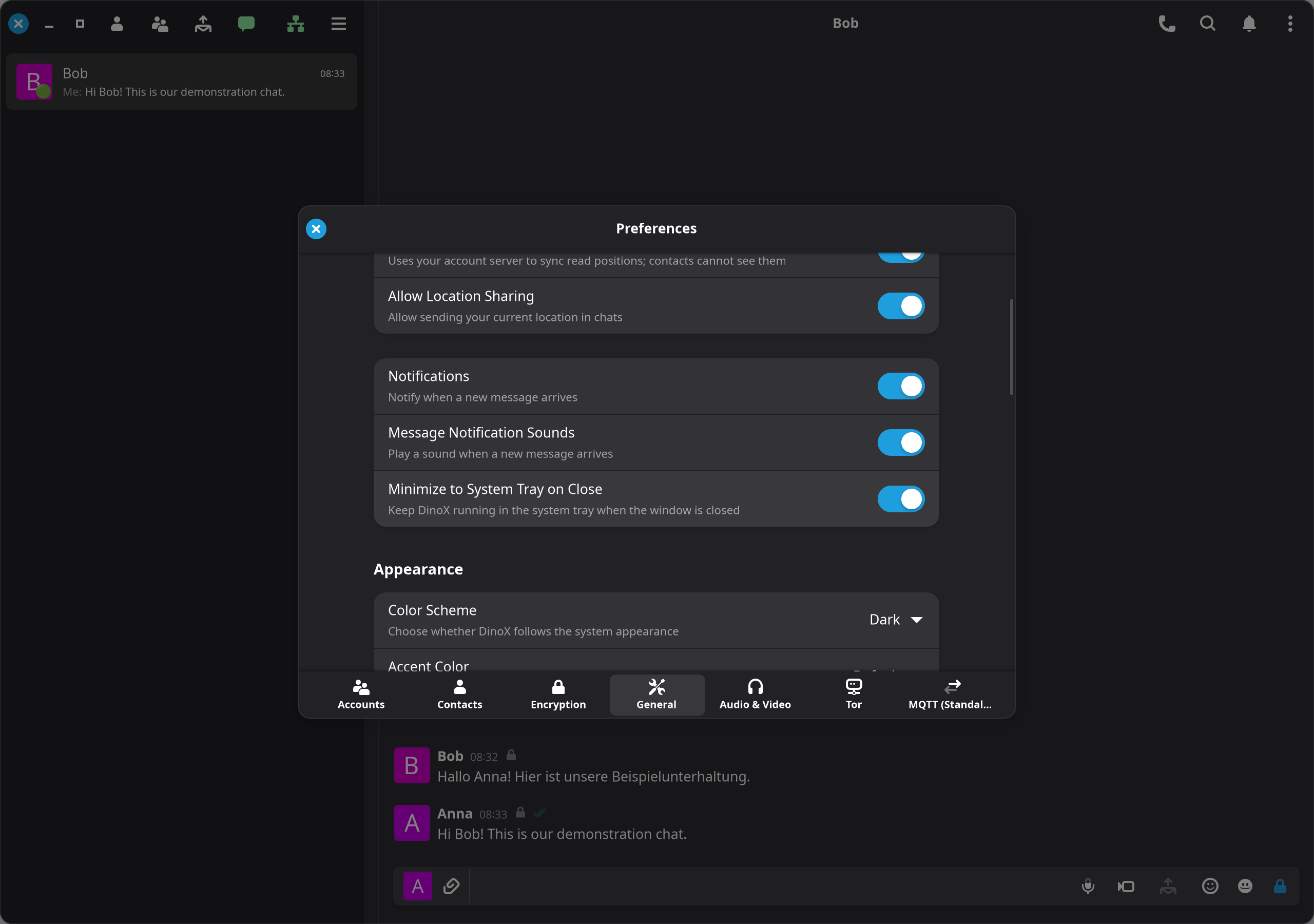Open search with the magnifier icon
Screen dimensions: 1314x924
1208,24
